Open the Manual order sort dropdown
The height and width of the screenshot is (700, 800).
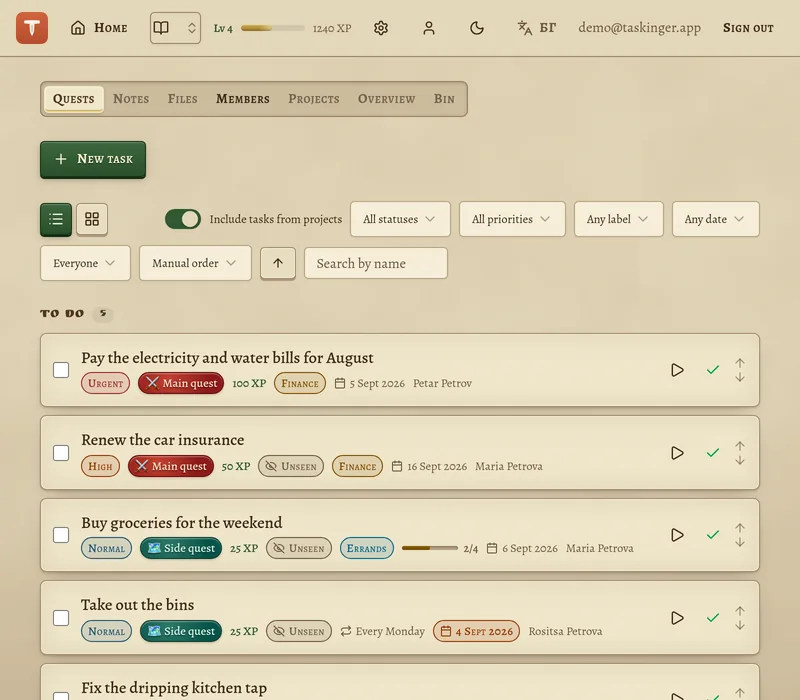coord(195,263)
